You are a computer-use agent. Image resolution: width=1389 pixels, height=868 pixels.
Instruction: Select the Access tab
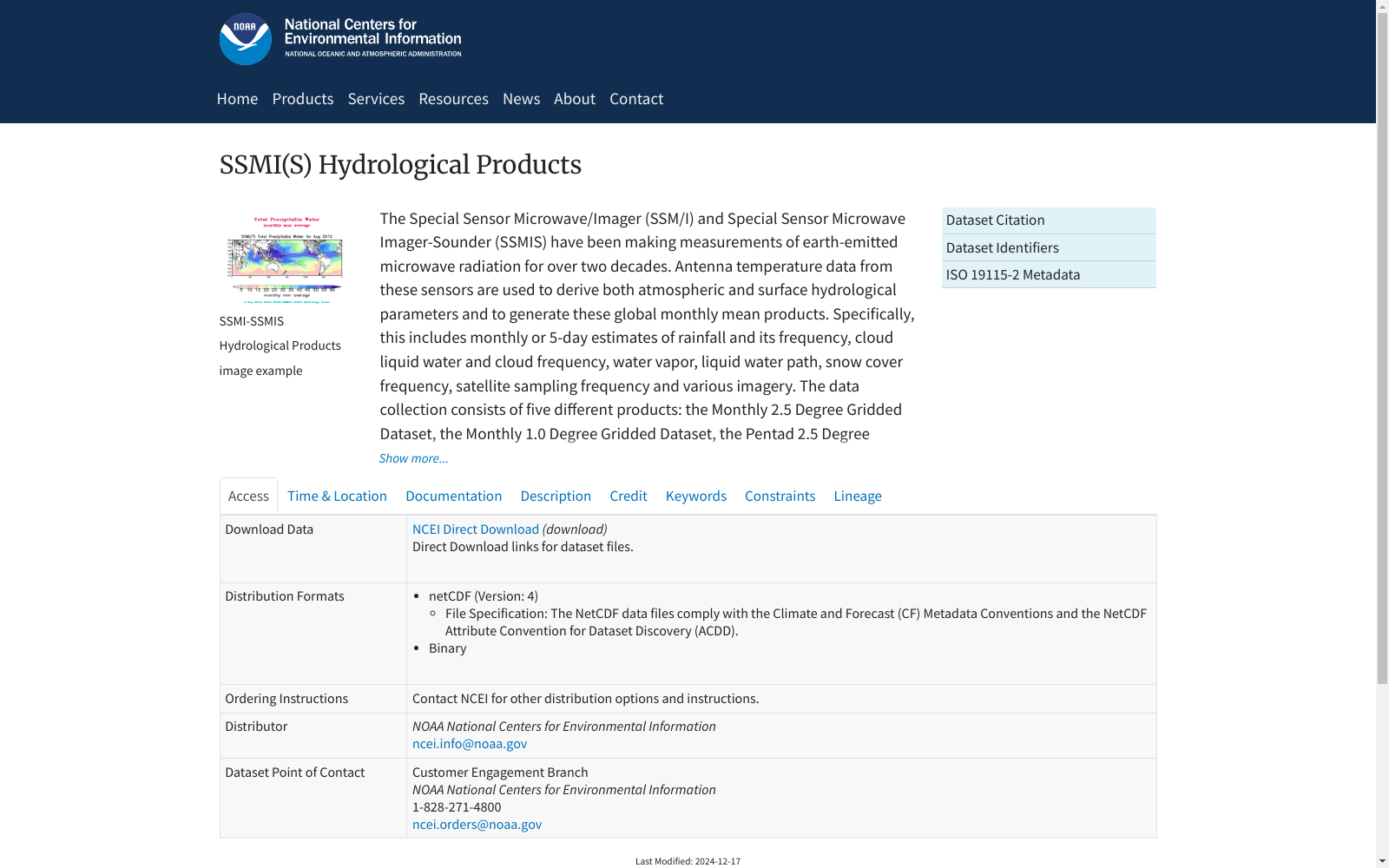[248, 496]
